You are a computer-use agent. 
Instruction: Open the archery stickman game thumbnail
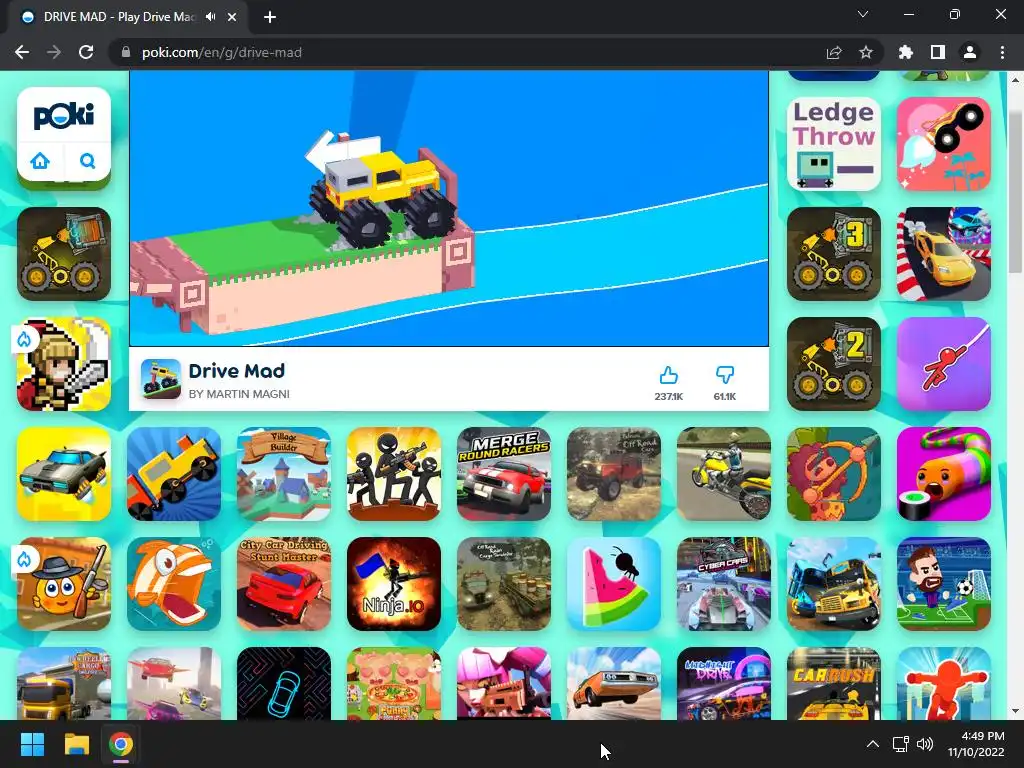coord(834,474)
